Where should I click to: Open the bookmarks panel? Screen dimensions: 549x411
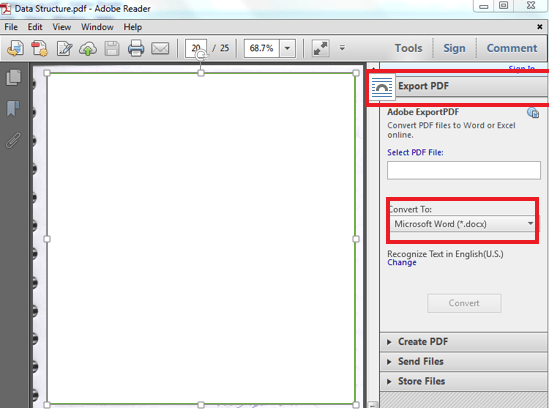13,108
